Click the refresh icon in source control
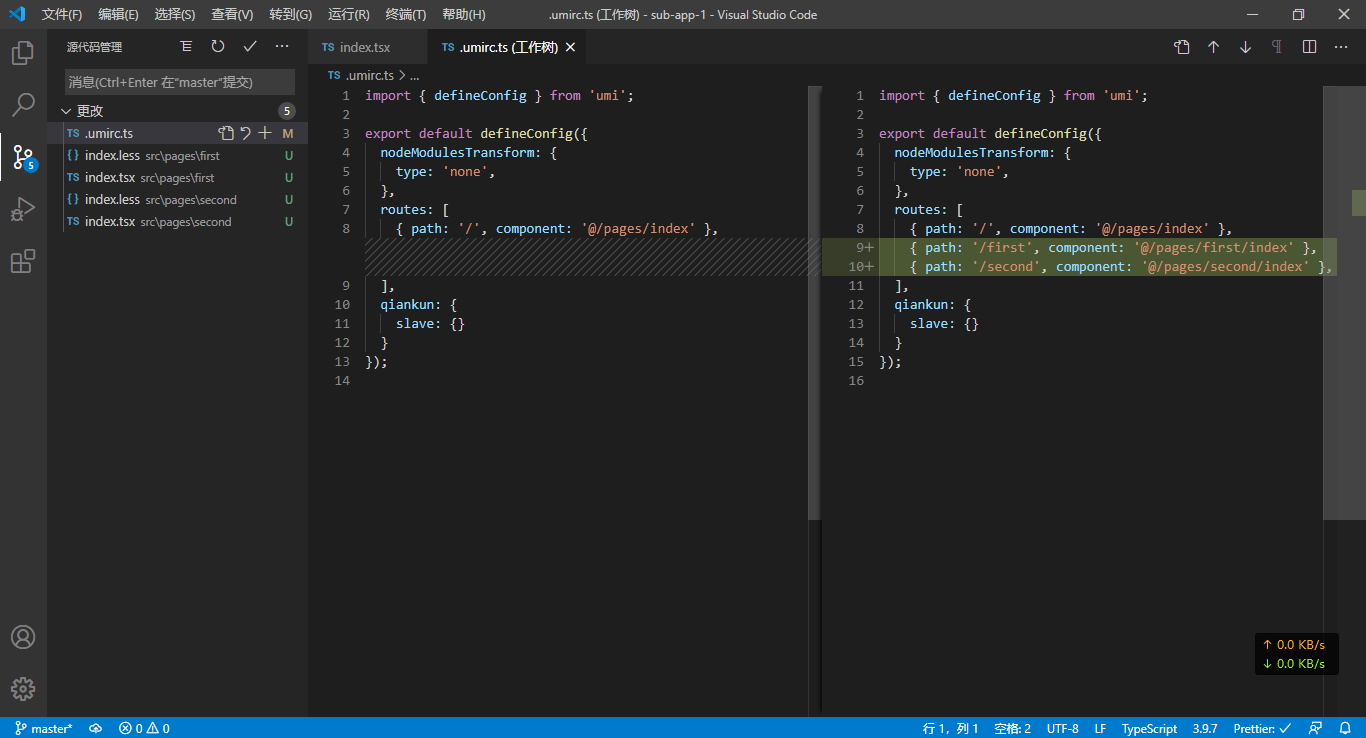Image resolution: width=1366 pixels, height=738 pixels. point(218,47)
